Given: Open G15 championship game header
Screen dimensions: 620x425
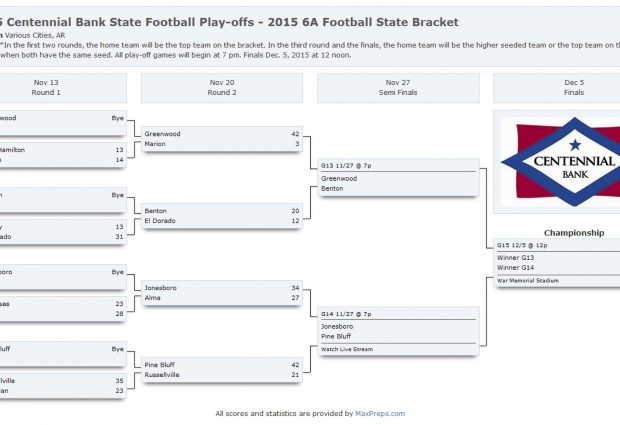Looking at the screenshot, I should coord(522,245).
